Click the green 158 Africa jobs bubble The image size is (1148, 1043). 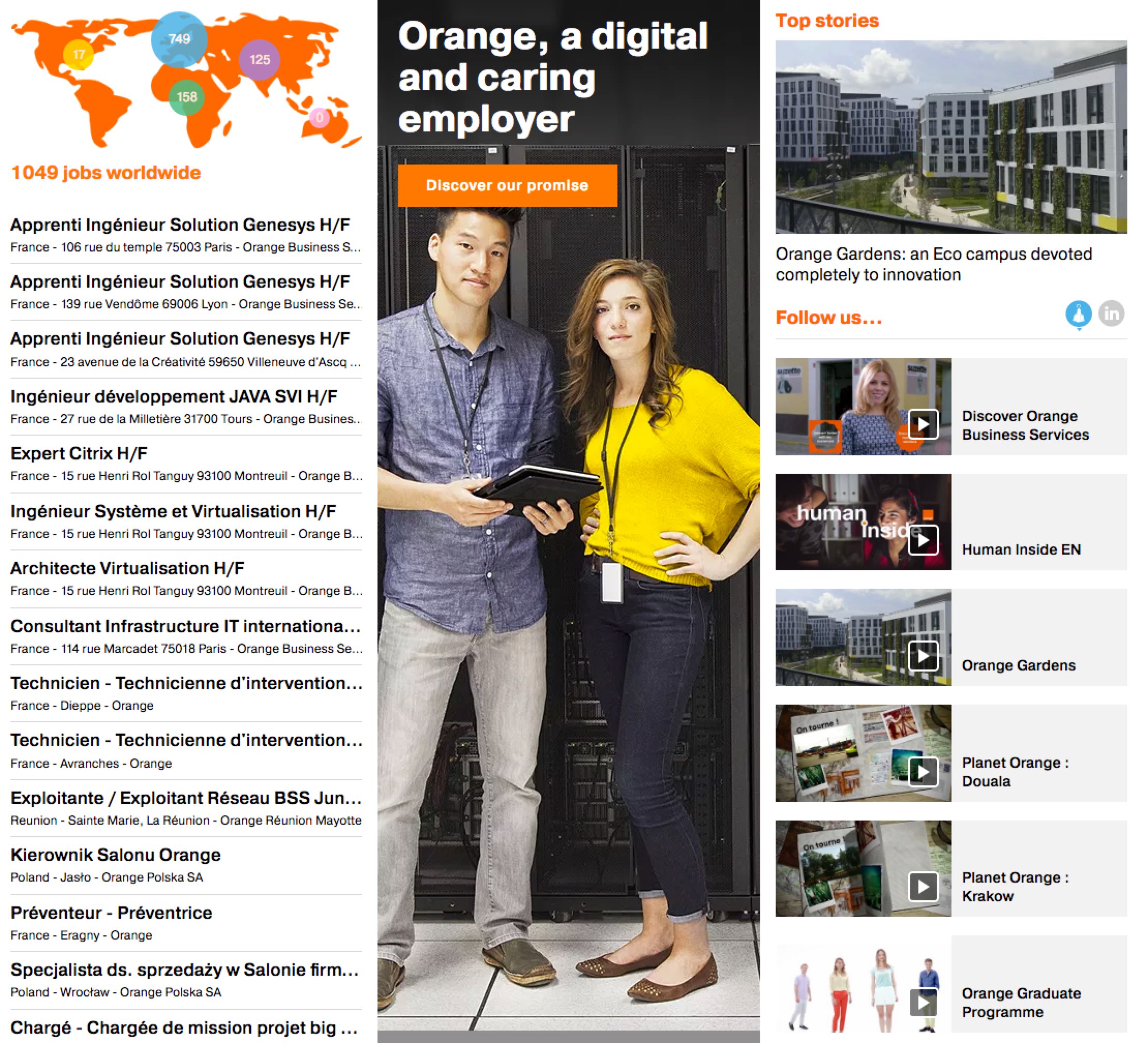pyautogui.click(x=187, y=97)
